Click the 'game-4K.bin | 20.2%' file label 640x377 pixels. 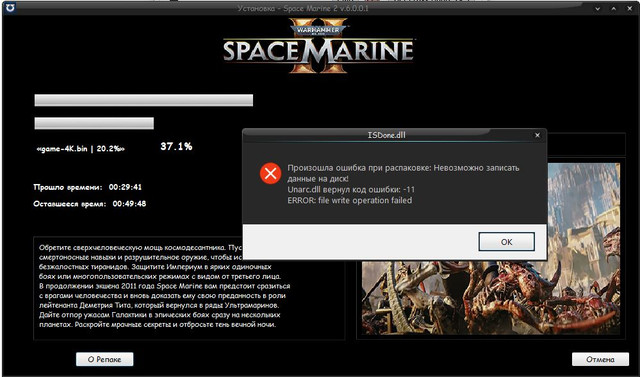pos(80,149)
